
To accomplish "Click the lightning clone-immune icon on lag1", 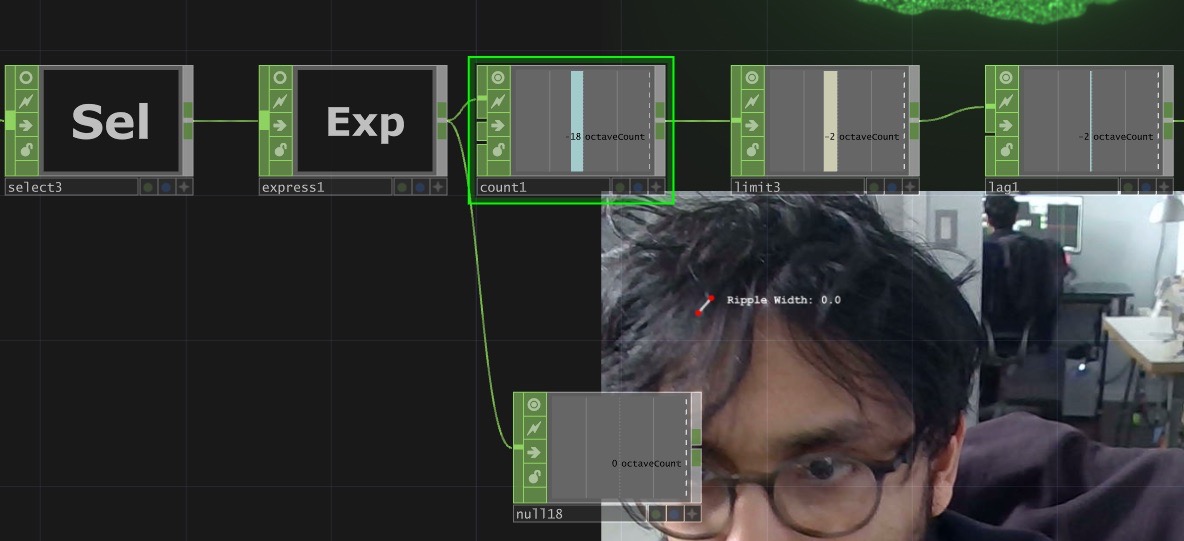I will coord(1006,101).
